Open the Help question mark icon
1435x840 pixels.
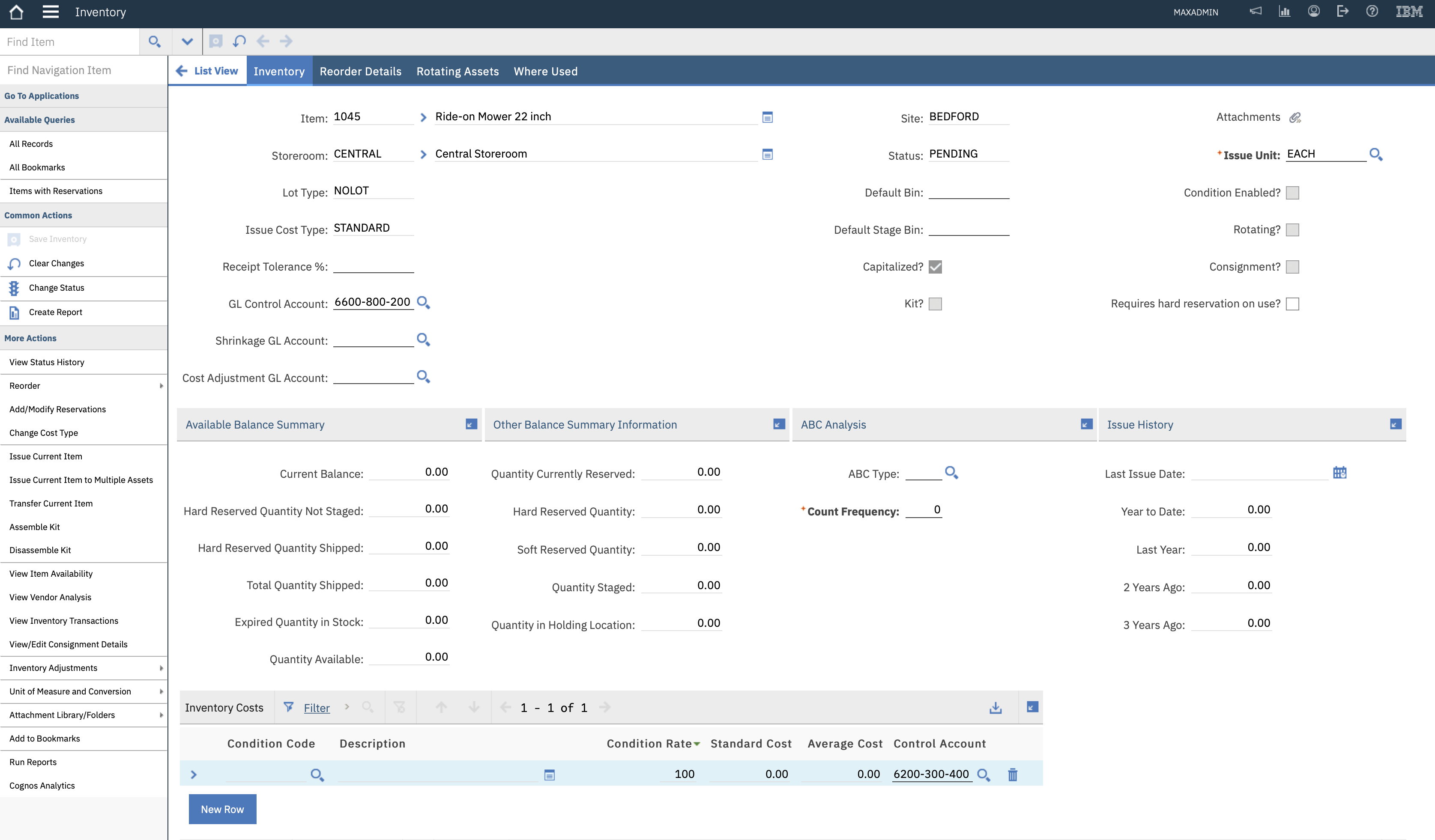click(x=1372, y=12)
